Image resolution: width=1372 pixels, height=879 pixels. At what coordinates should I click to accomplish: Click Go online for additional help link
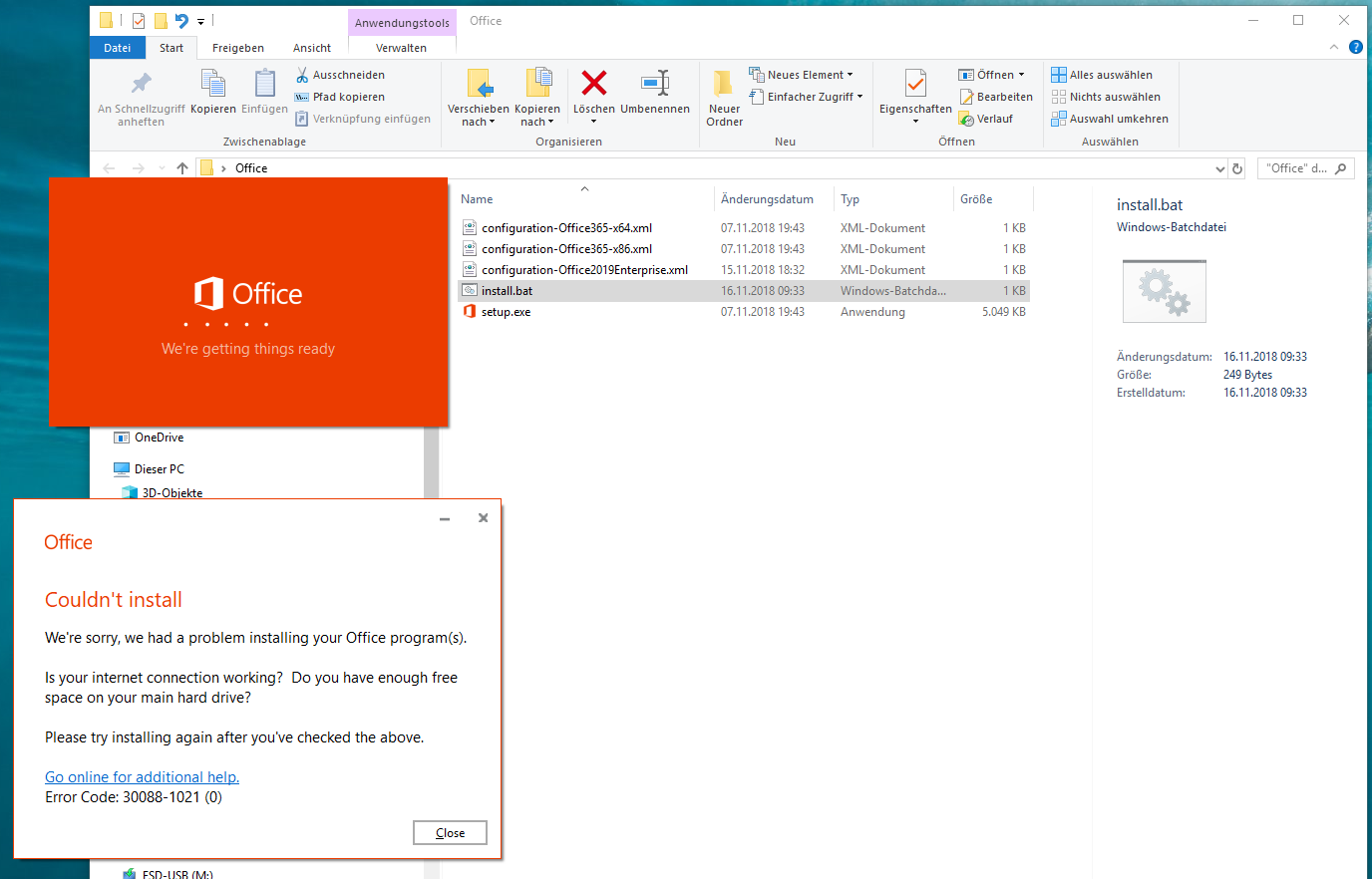tap(142, 777)
